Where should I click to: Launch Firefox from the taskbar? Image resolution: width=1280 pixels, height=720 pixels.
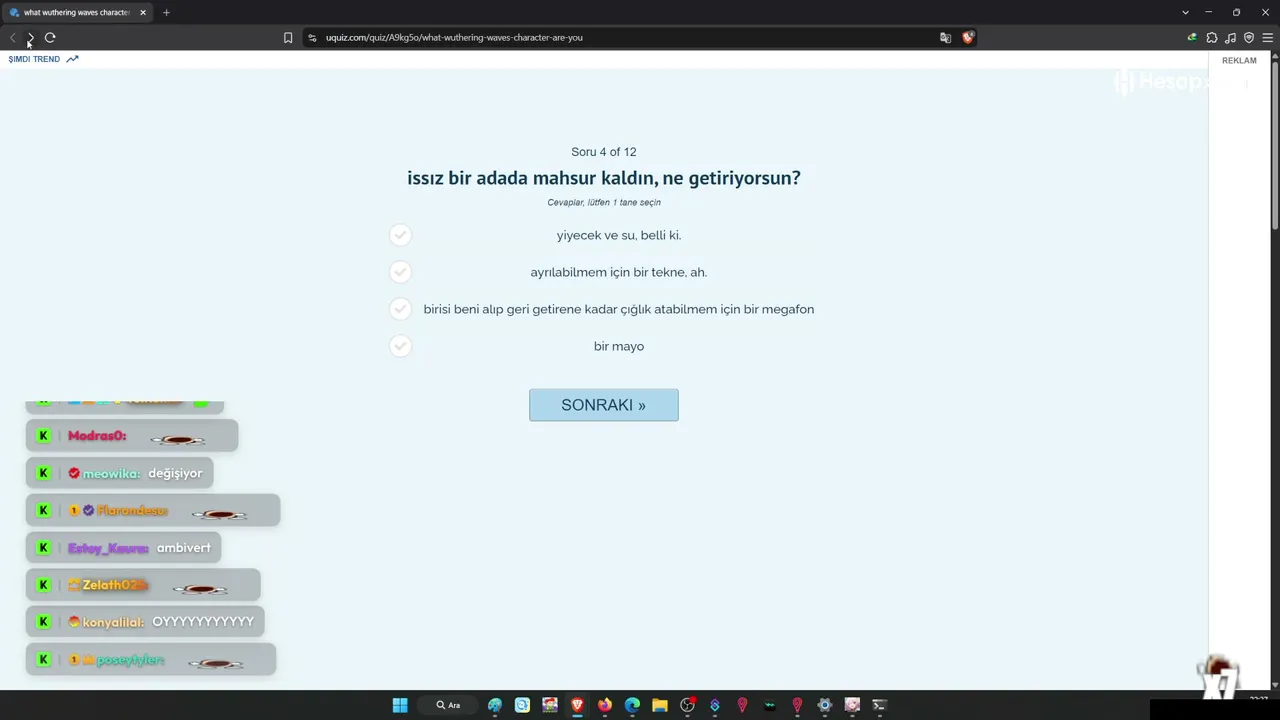click(x=605, y=705)
